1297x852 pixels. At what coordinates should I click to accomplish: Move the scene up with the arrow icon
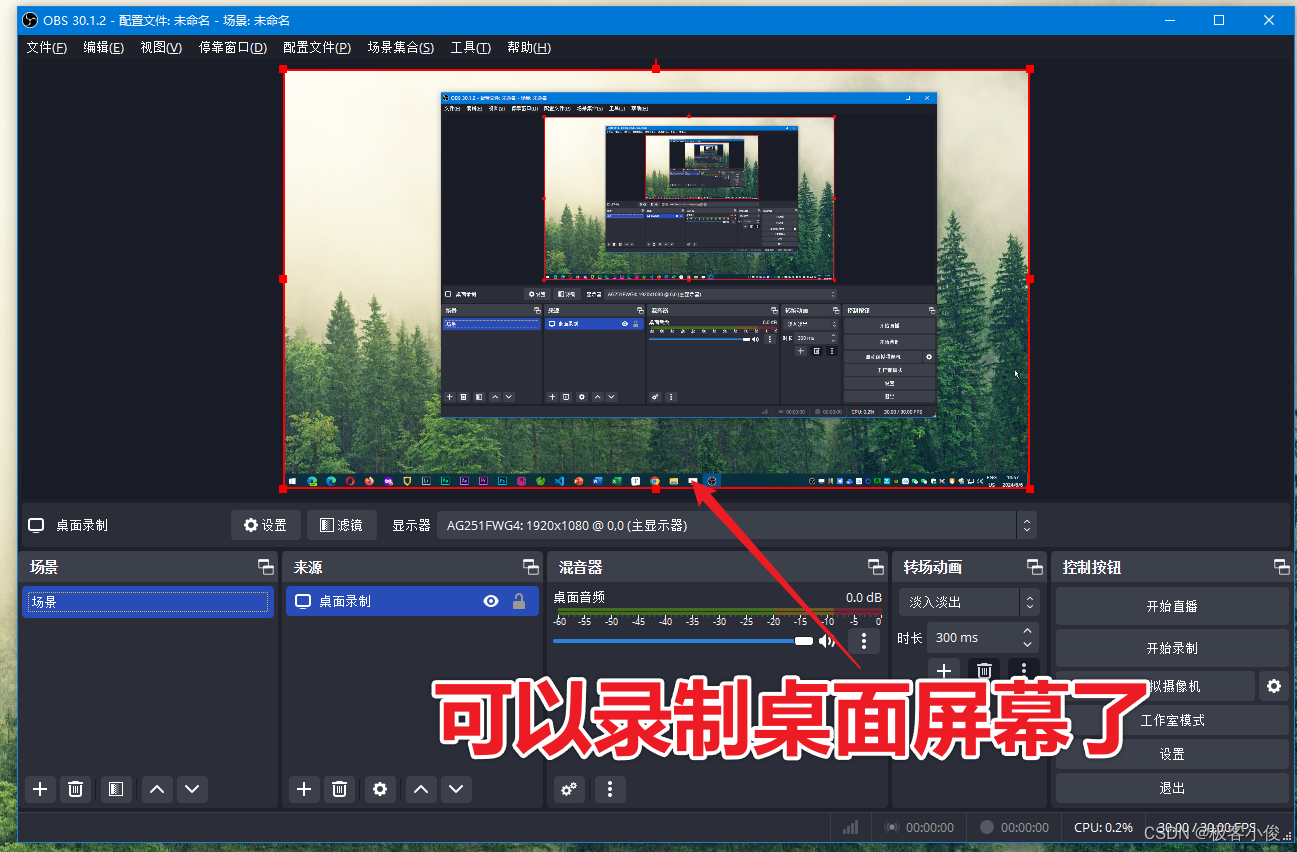[x=157, y=789]
